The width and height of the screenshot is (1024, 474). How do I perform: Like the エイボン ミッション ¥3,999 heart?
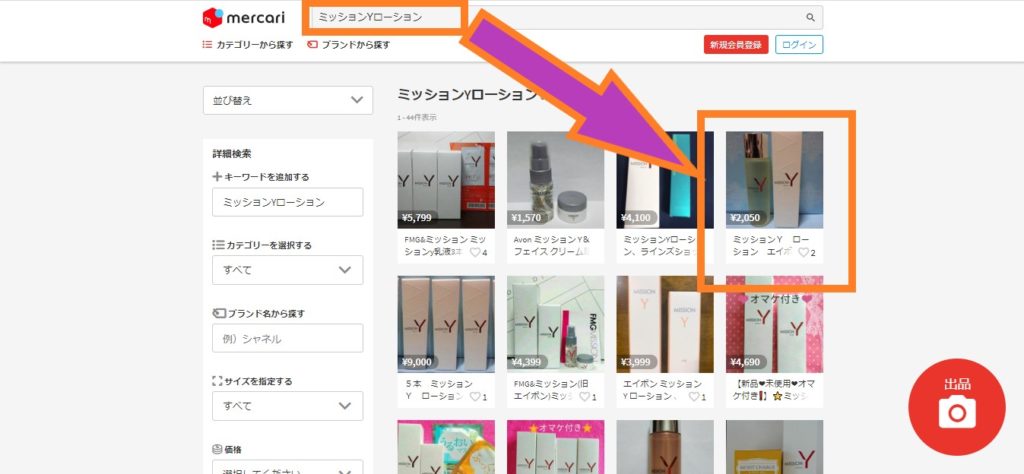pos(694,397)
